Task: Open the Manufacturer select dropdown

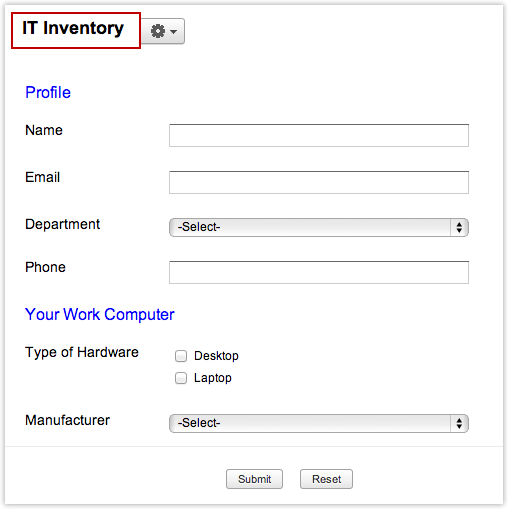Action: coord(319,423)
